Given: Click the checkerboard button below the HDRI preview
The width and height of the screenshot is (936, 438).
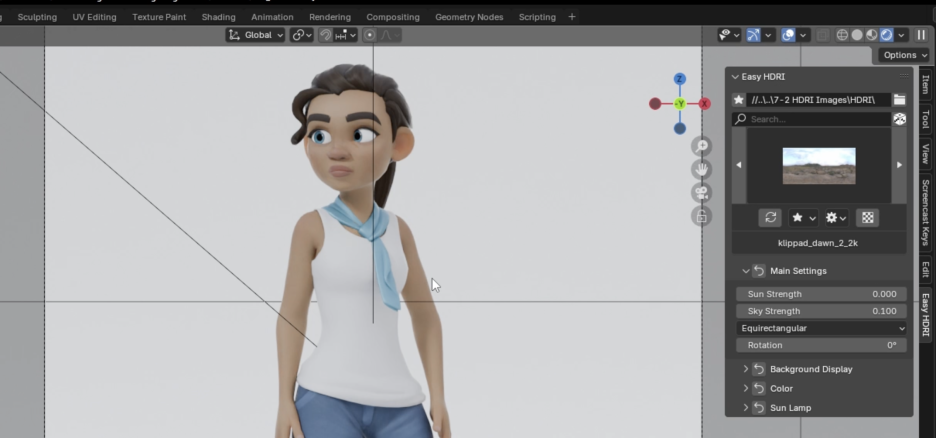Looking at the screenshot, I should pos(867,218).
